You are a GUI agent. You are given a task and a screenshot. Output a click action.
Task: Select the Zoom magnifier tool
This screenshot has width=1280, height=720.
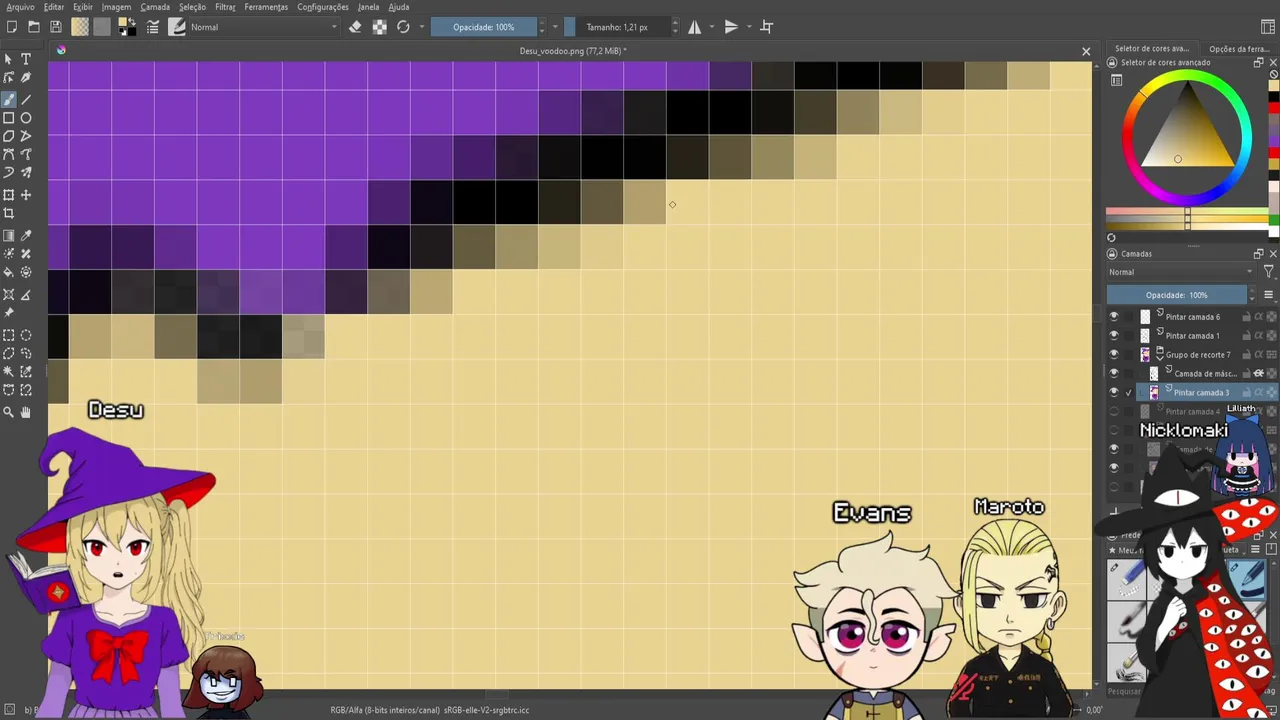coord(9,412)
